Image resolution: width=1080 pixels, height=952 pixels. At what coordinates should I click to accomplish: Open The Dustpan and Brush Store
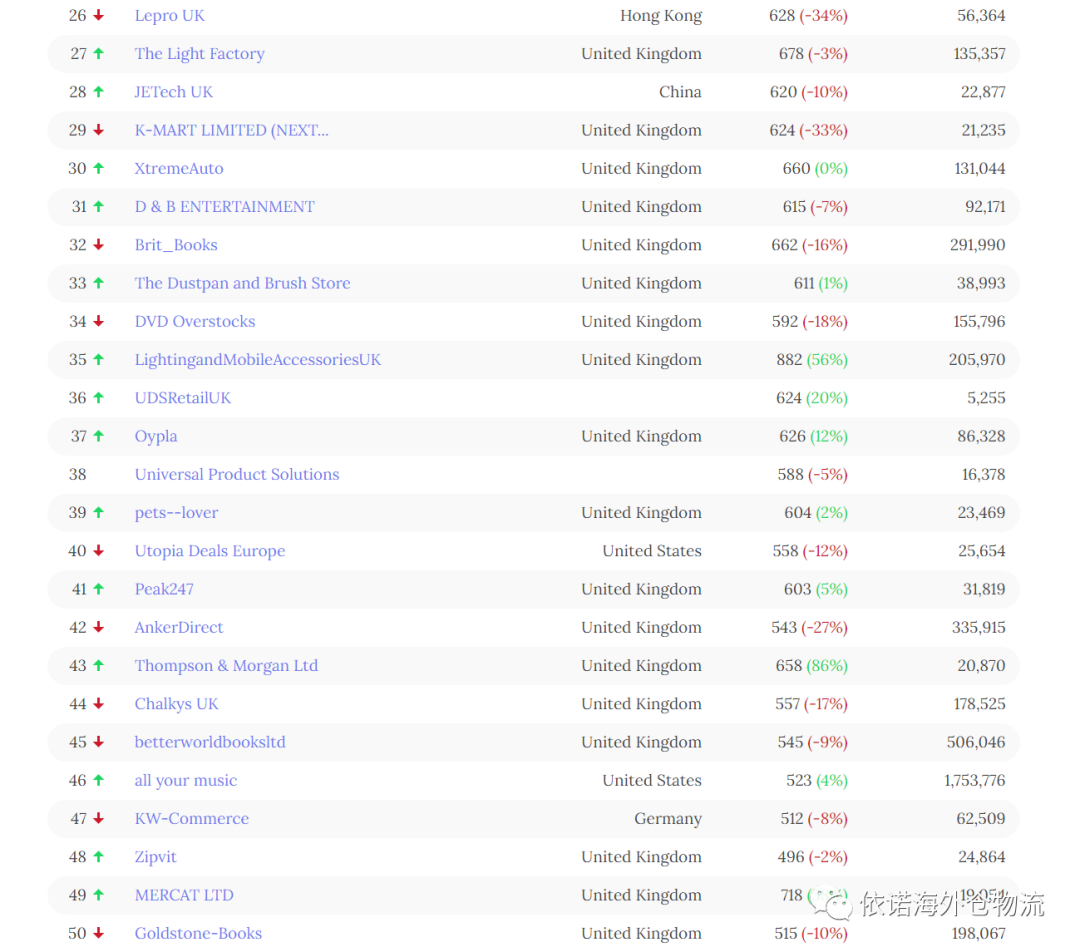(242, 283)
